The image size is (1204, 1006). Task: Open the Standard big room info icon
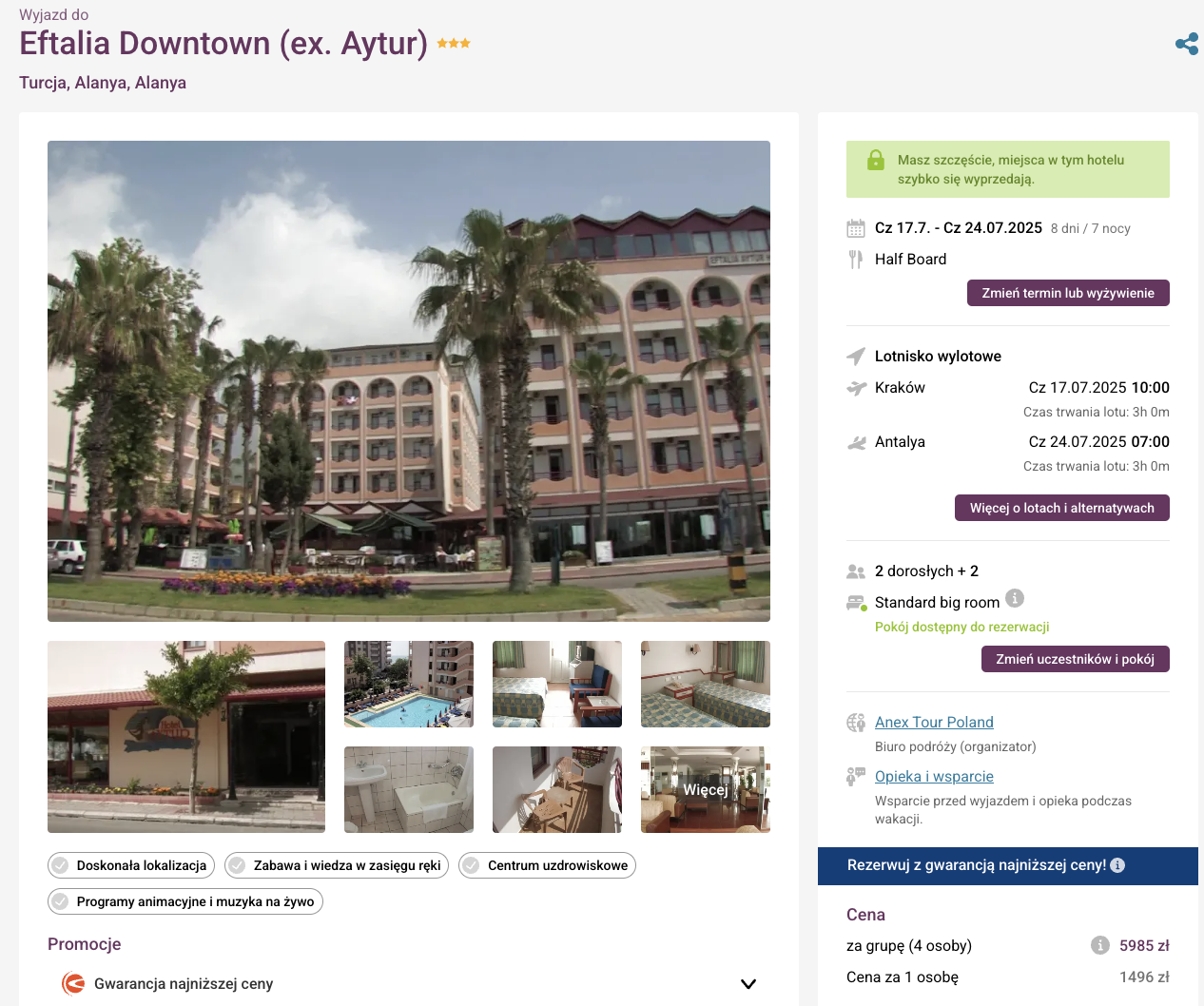tap(1015, 598)
